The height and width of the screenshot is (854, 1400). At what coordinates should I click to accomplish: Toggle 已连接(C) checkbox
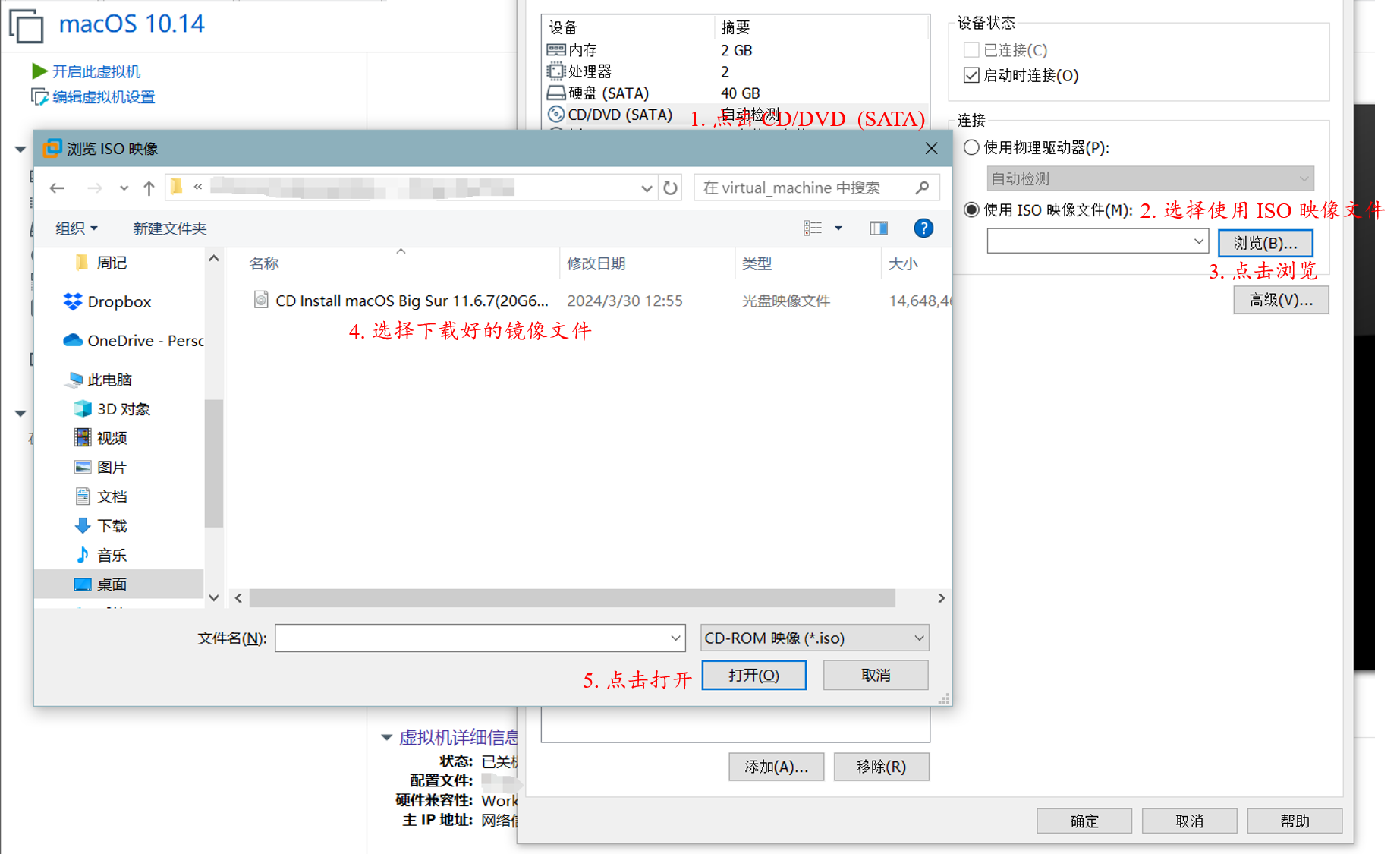971,50
